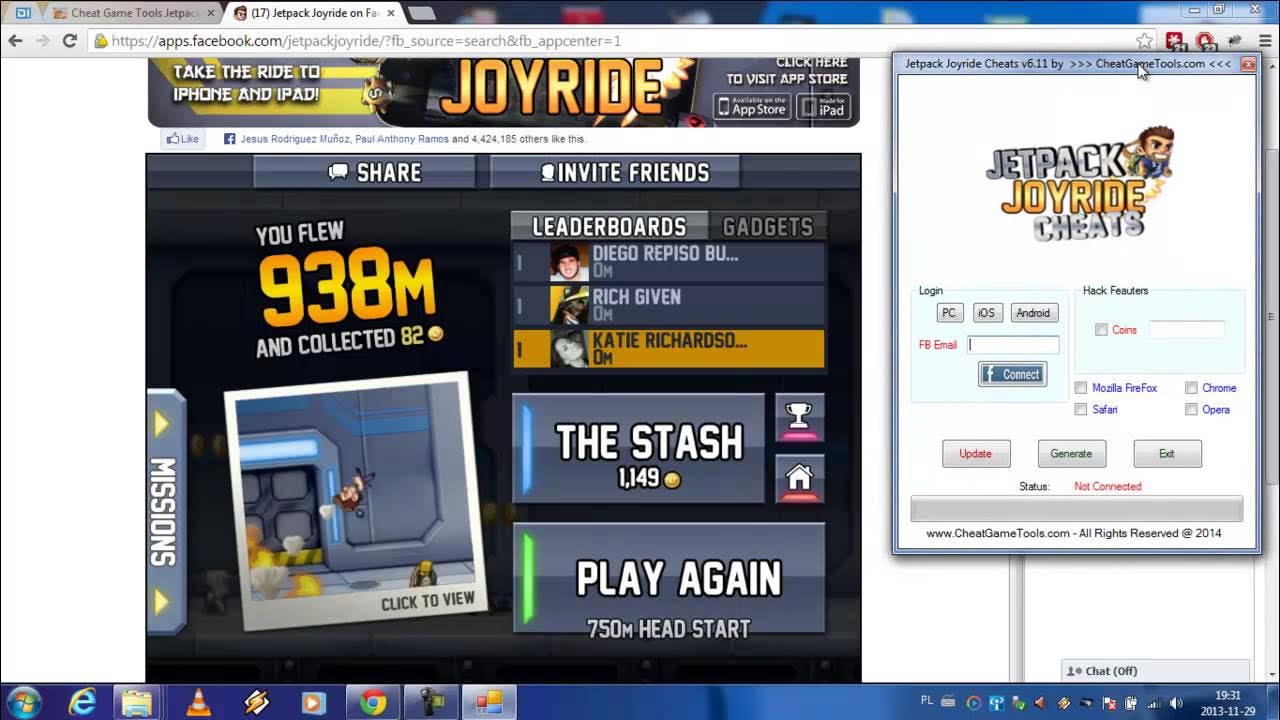Open Facebook Chat (Off) bar
Viewport: 1280px width, 720px height.
(x=1156, y=671)
